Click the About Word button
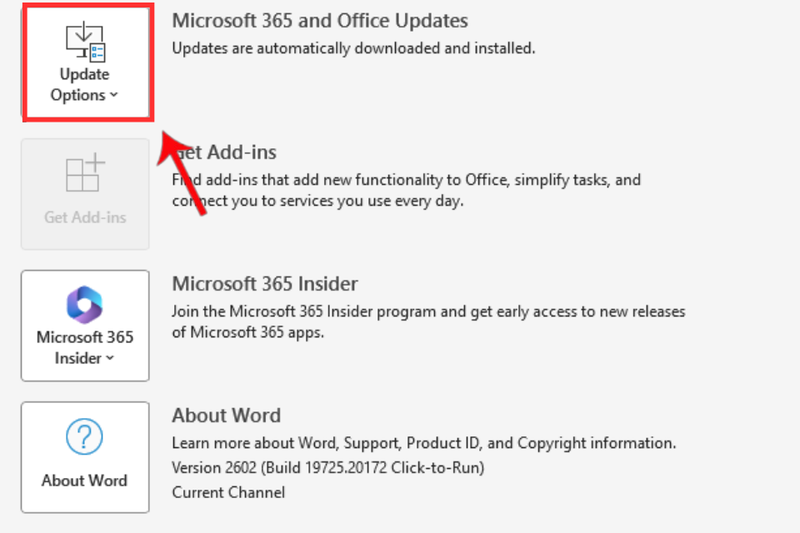The width and height of the screenshot is (800, 533). 85,457
